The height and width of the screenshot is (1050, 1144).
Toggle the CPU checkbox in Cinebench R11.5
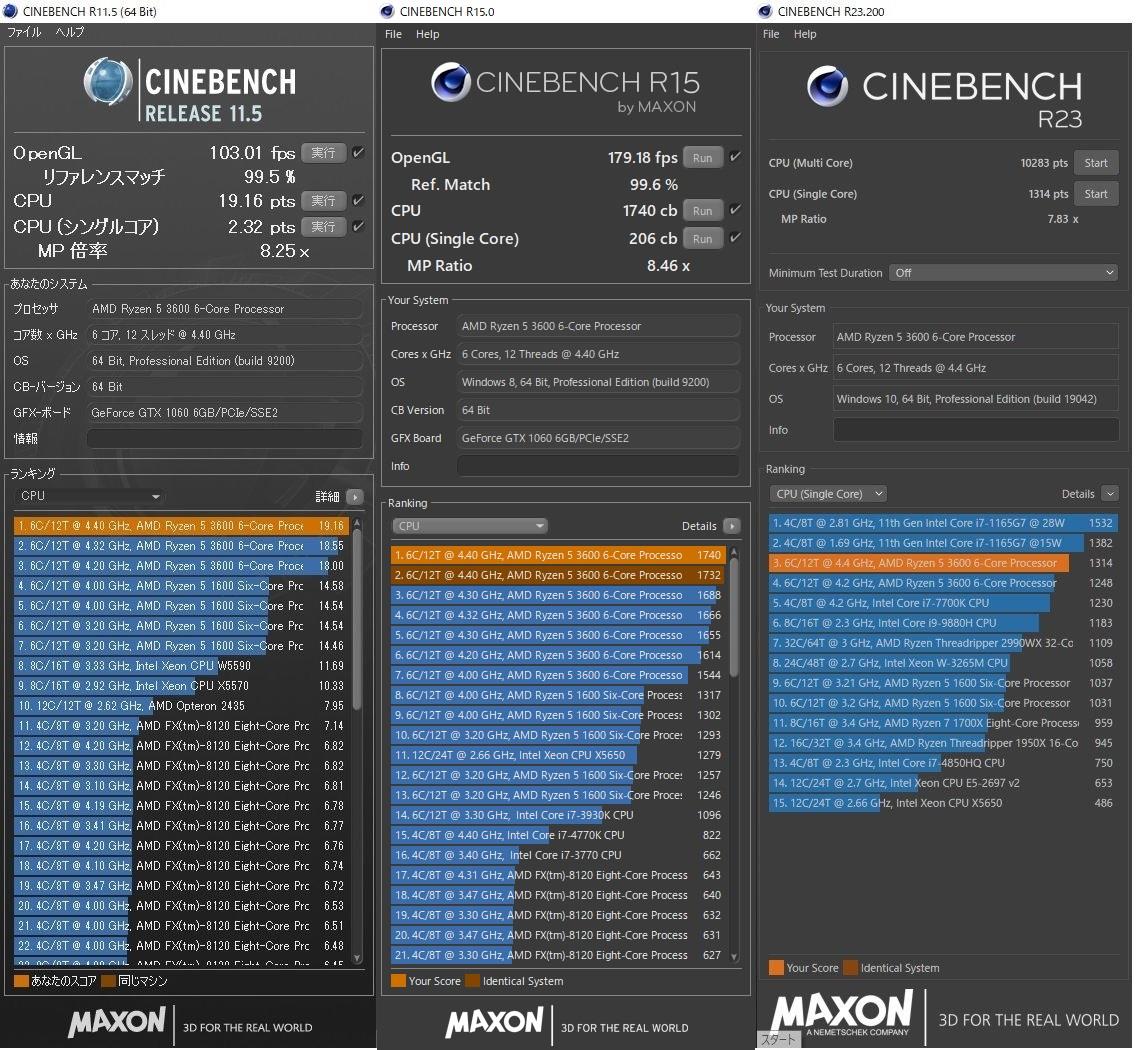pyautogui.click(x=358, y=201)
